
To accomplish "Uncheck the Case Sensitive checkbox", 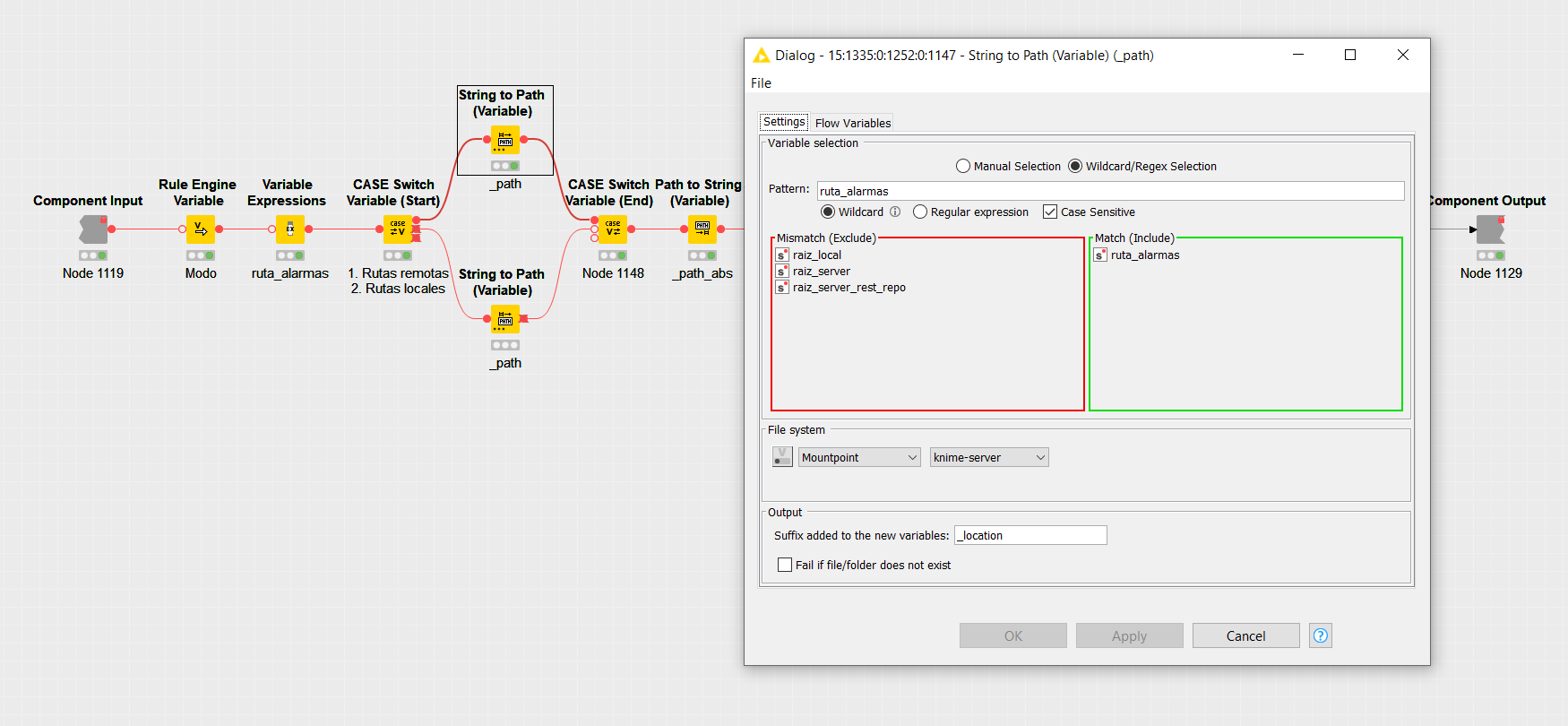I will (x=1050, y=212).
